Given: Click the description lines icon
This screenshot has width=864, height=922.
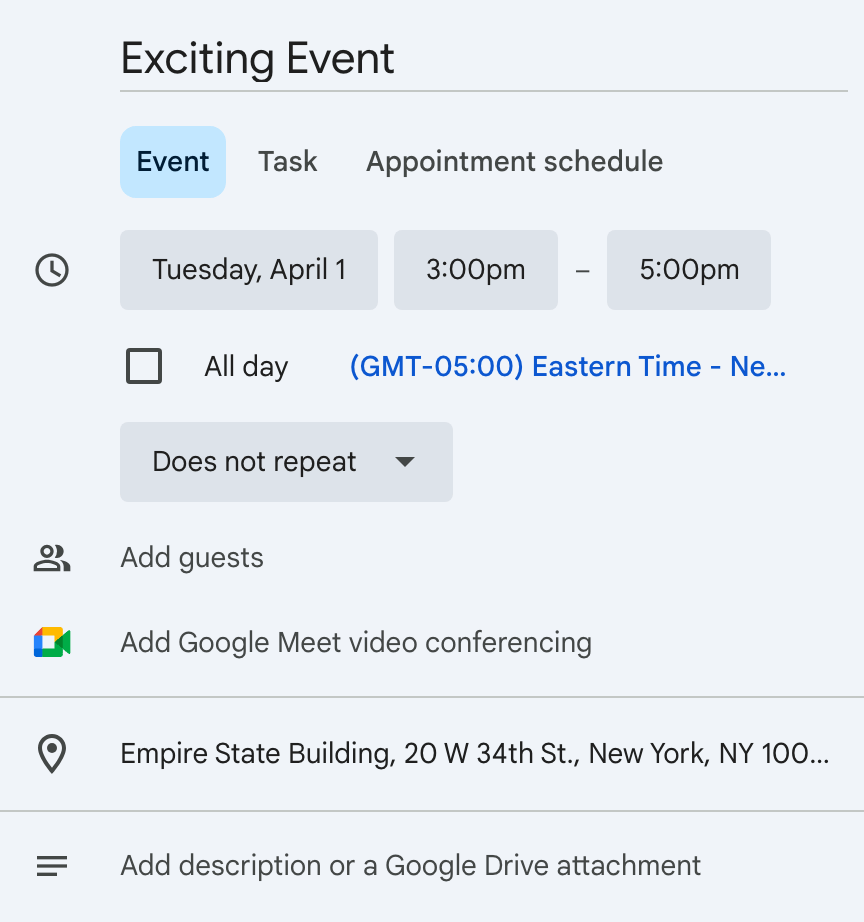Looking at the screenshot, I should [52, 866].
